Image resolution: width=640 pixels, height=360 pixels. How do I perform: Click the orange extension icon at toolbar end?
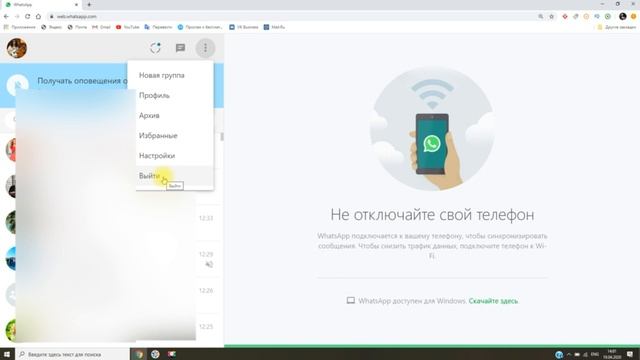point(633,16)
